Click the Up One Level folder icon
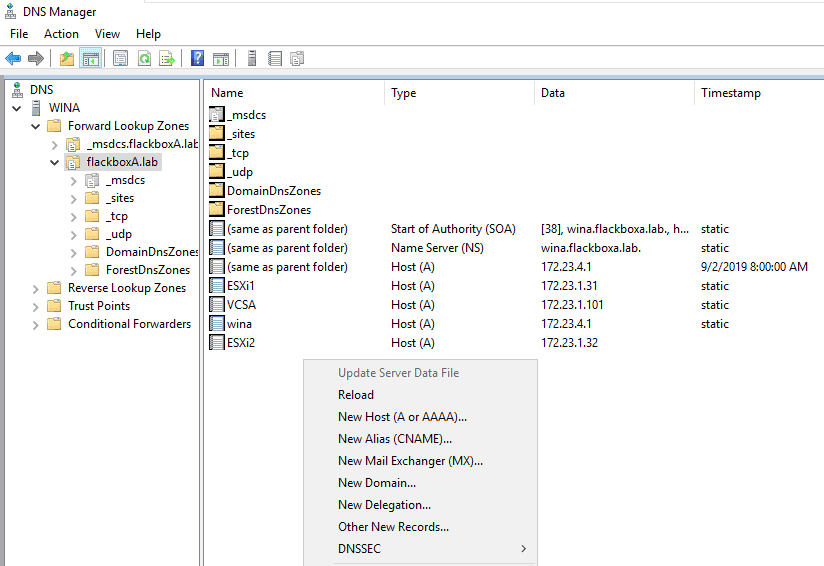The width and height of the screenshot is (824, 566). coord(67,59)
